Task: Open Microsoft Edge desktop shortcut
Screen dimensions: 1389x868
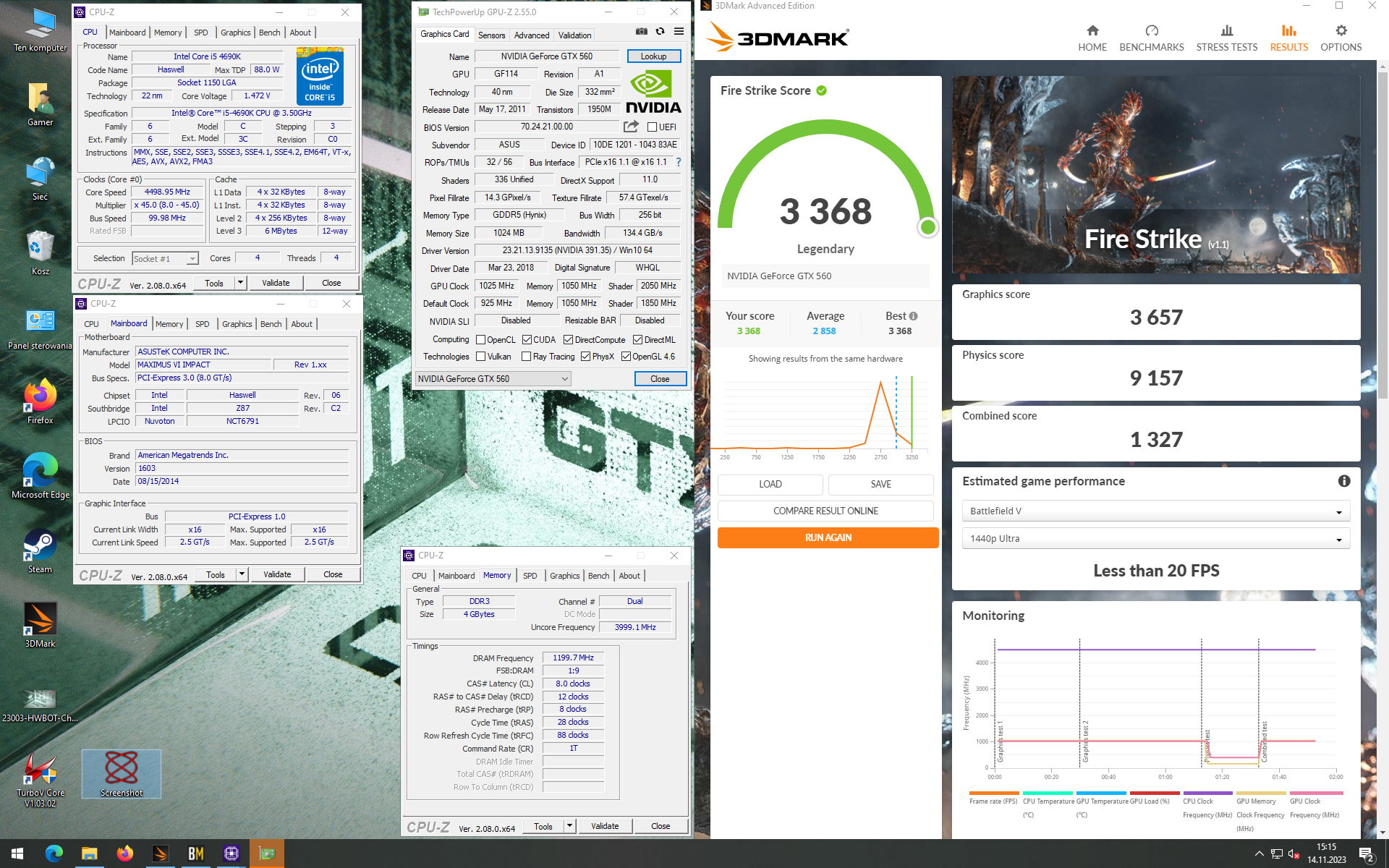Action: click(x=40, y=475)
